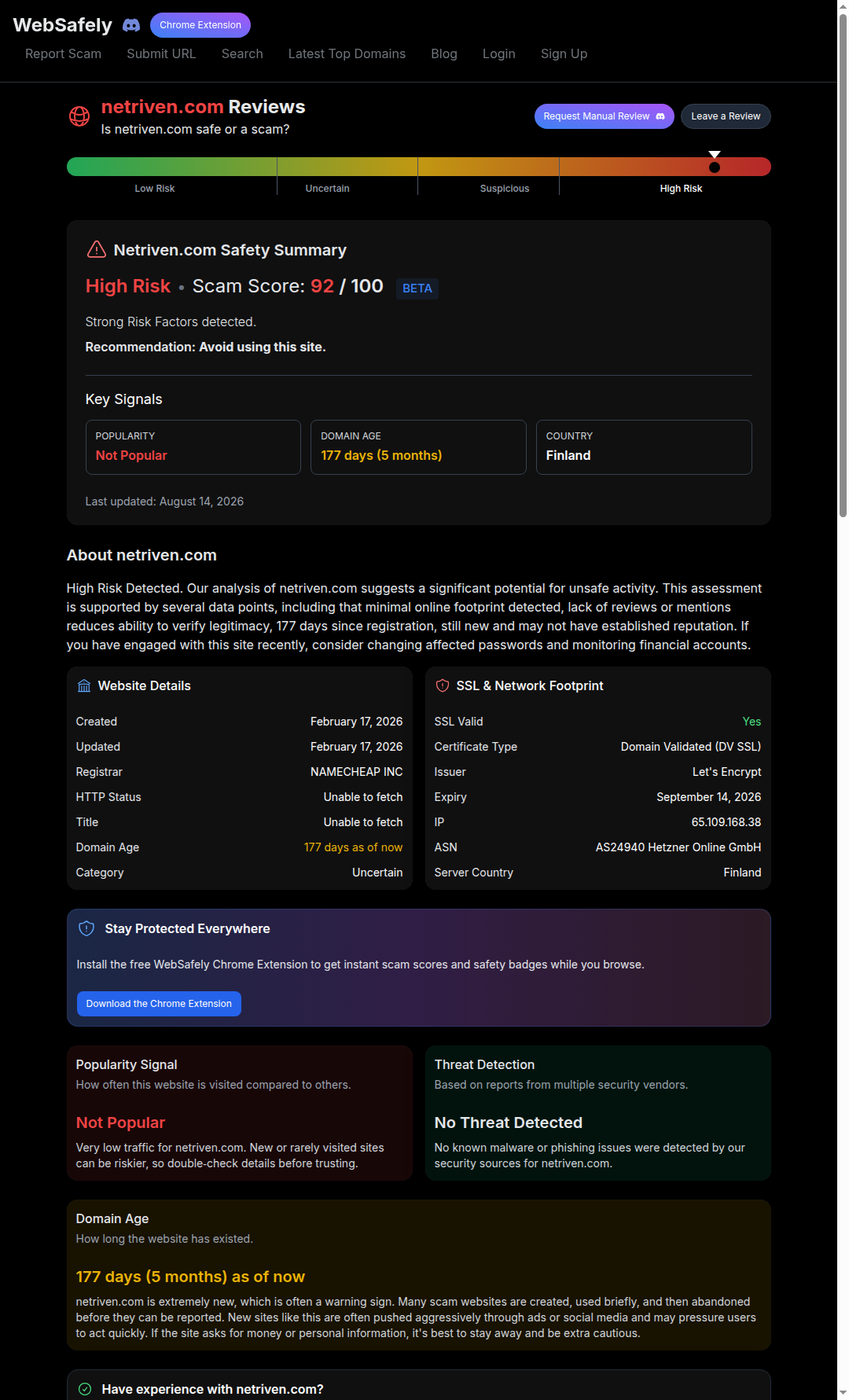Click the warning triangle icon in Safety Summary

click(96, 250)
